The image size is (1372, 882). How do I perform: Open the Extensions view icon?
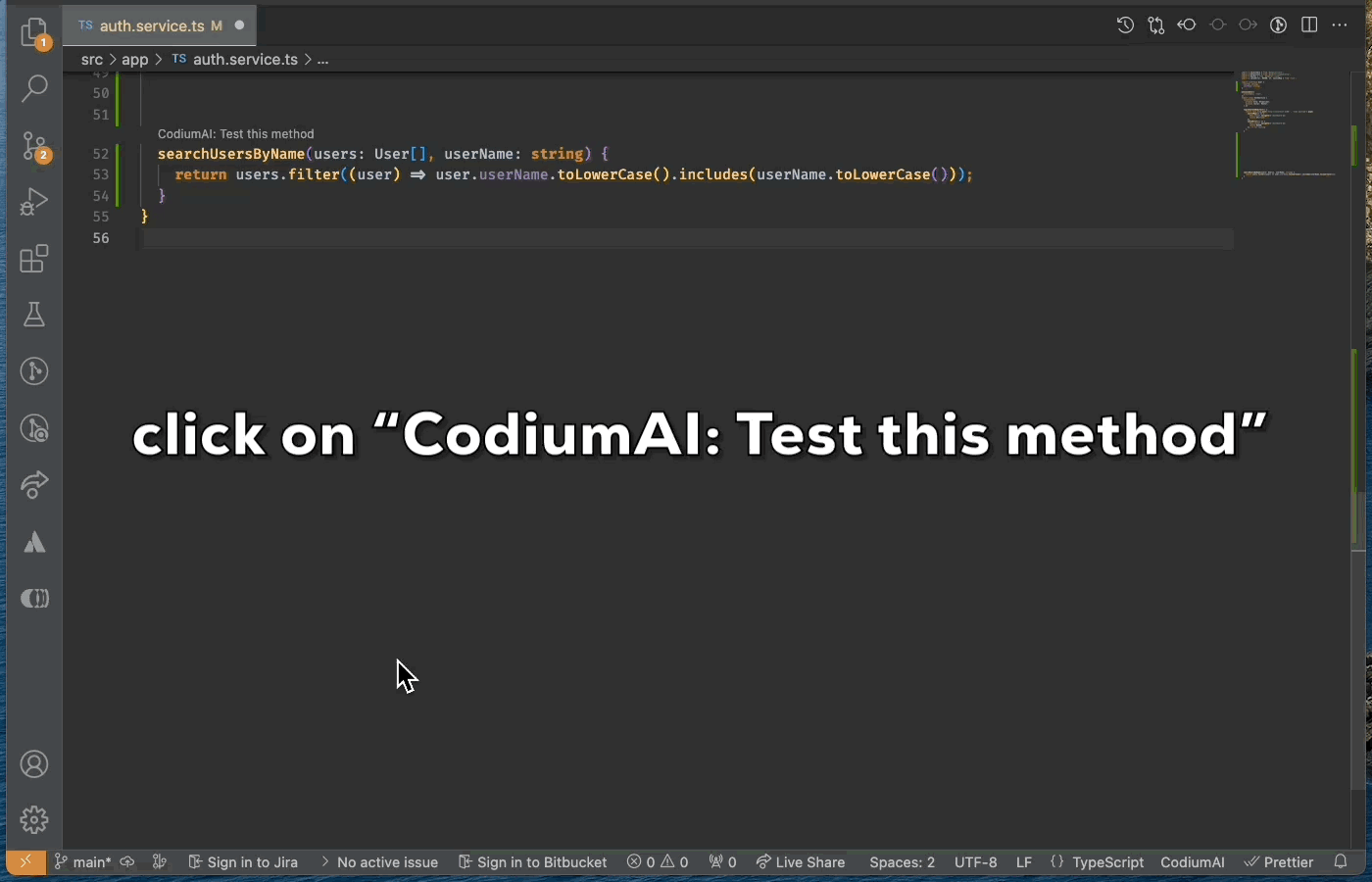(x=34, y=259)
